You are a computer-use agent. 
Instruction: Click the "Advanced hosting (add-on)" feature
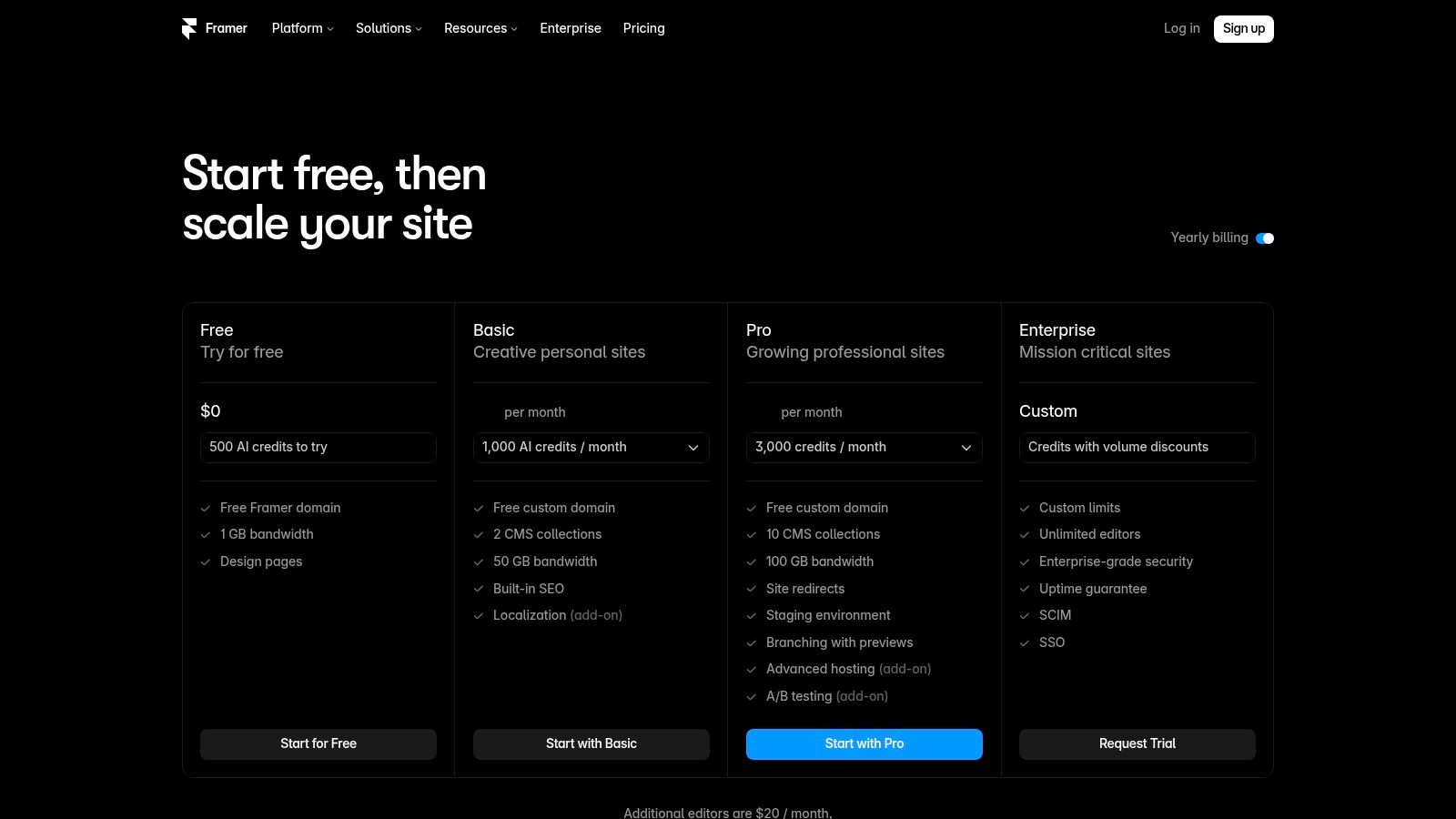tap(849, 669)
